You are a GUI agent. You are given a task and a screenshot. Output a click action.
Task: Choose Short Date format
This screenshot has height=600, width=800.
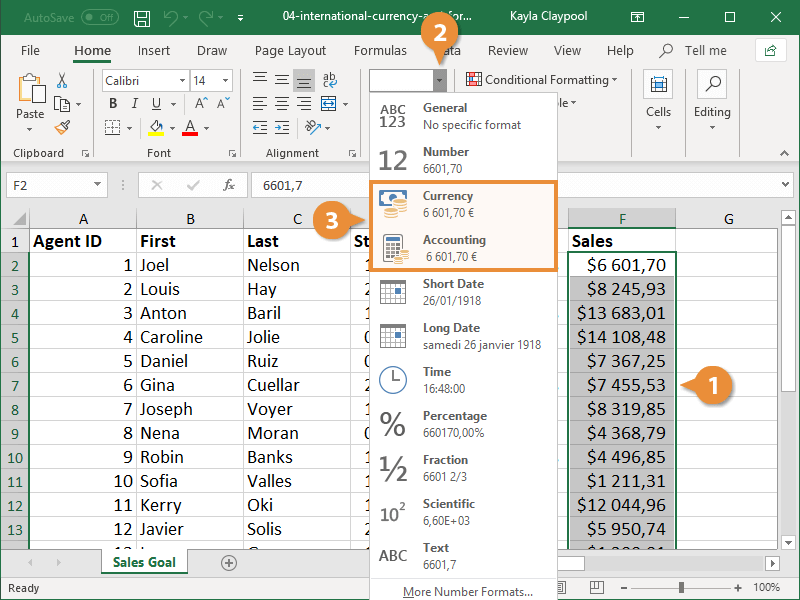(x=463, y=292)
